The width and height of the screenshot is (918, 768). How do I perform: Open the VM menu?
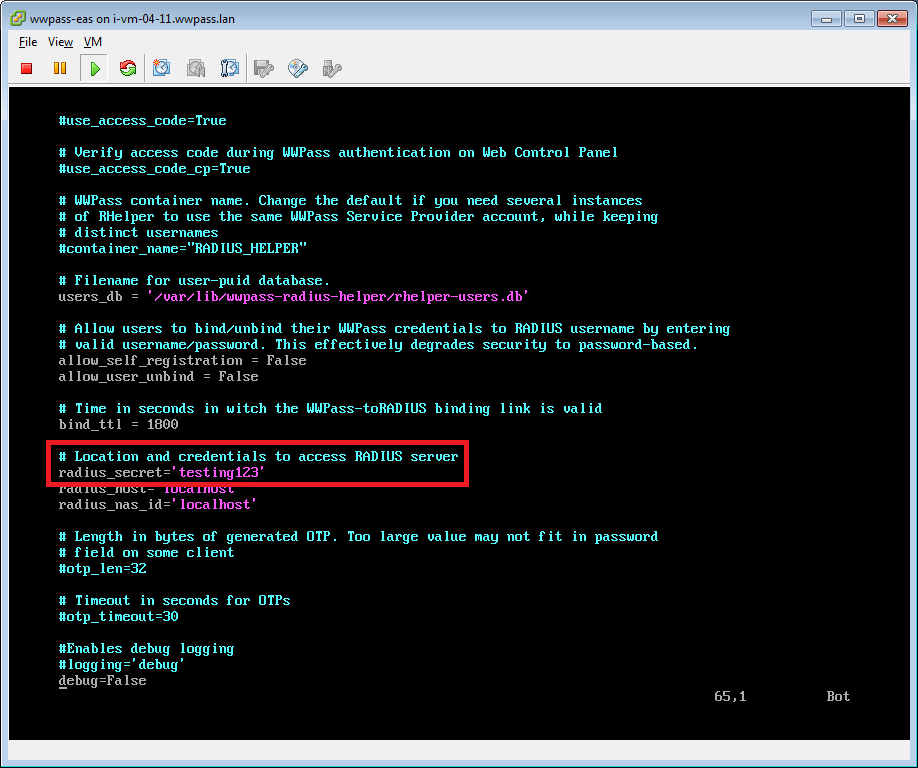click(92, 42)
